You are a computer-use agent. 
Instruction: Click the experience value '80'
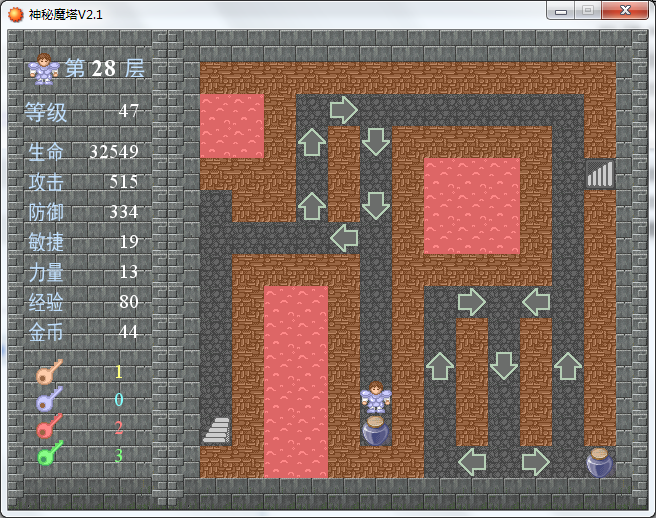pos(129,302)
